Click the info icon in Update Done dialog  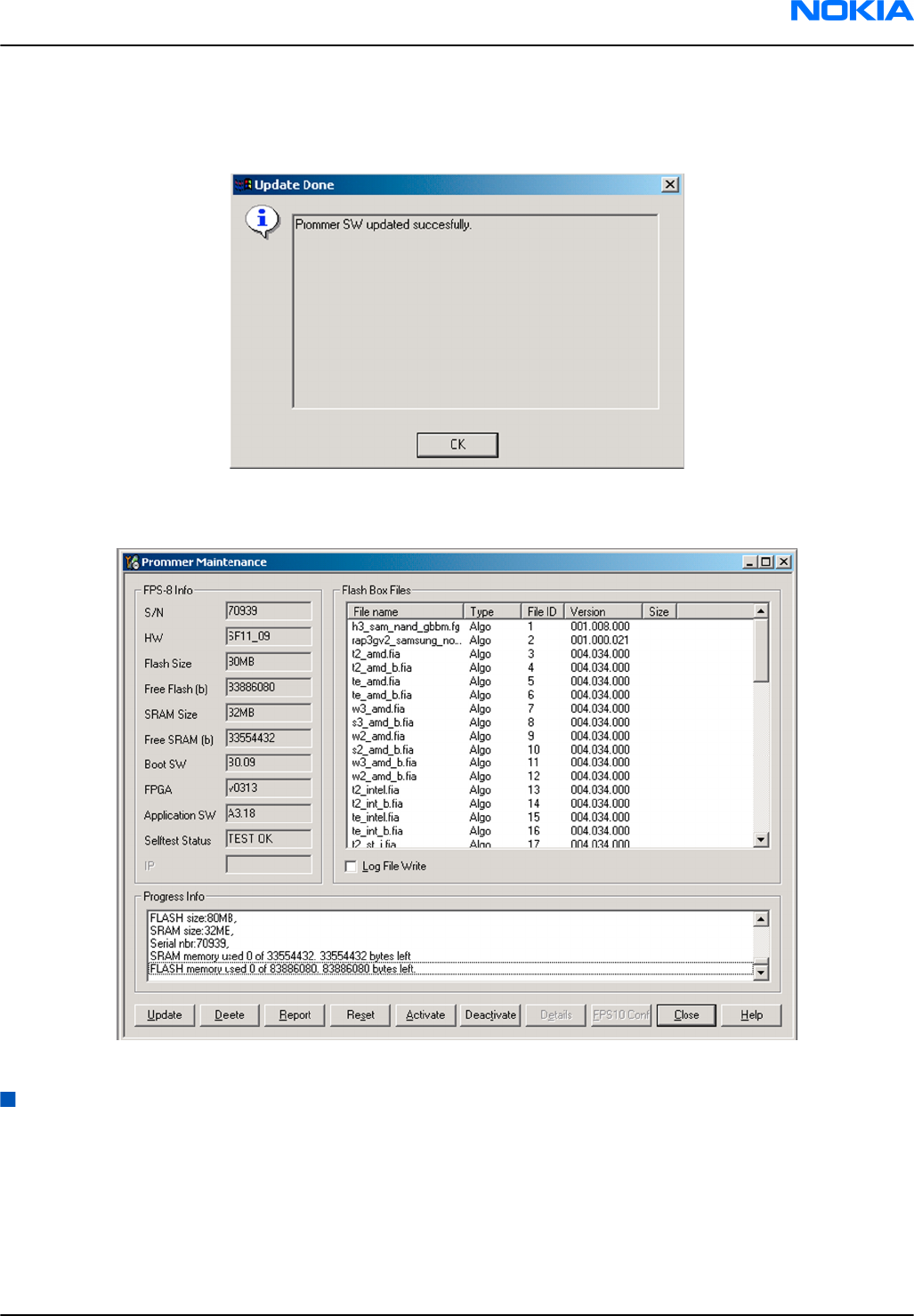262,221
